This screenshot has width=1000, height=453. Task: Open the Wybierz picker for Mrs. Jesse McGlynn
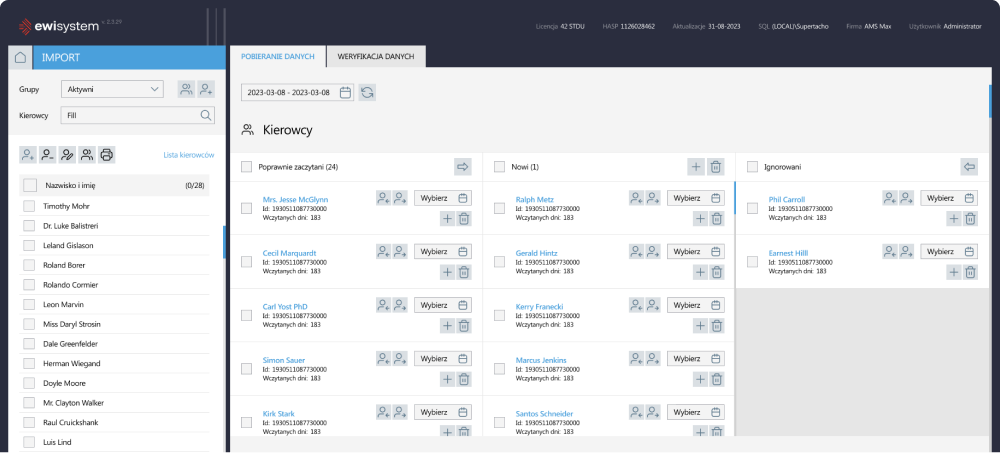pos(442,198)
